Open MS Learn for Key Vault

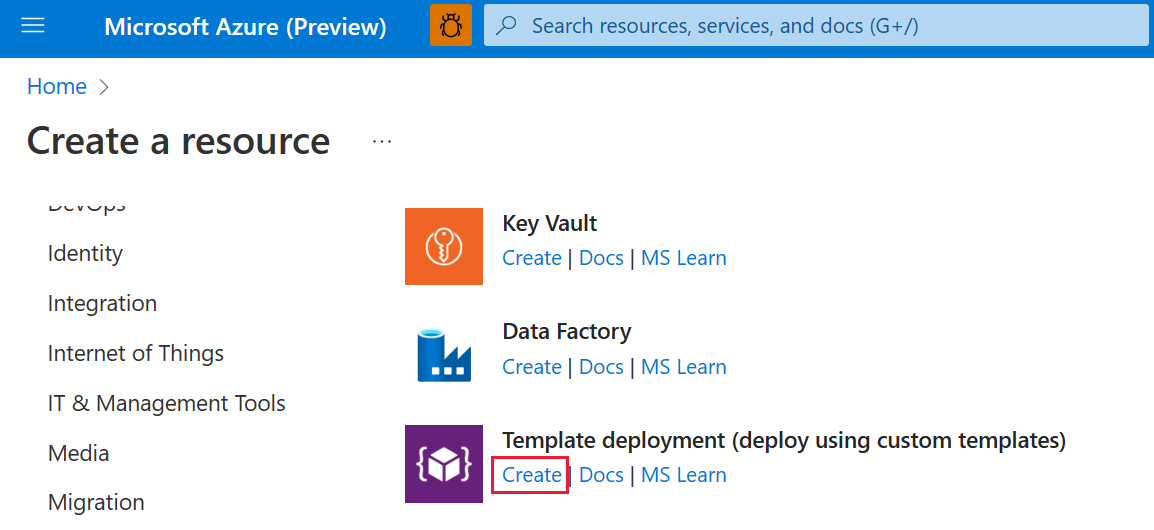(x=684, y=258)
